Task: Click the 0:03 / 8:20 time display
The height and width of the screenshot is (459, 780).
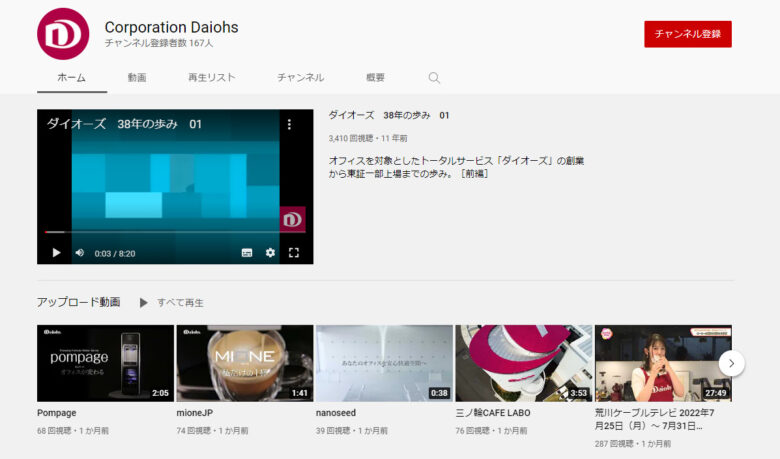Action: 115,254
